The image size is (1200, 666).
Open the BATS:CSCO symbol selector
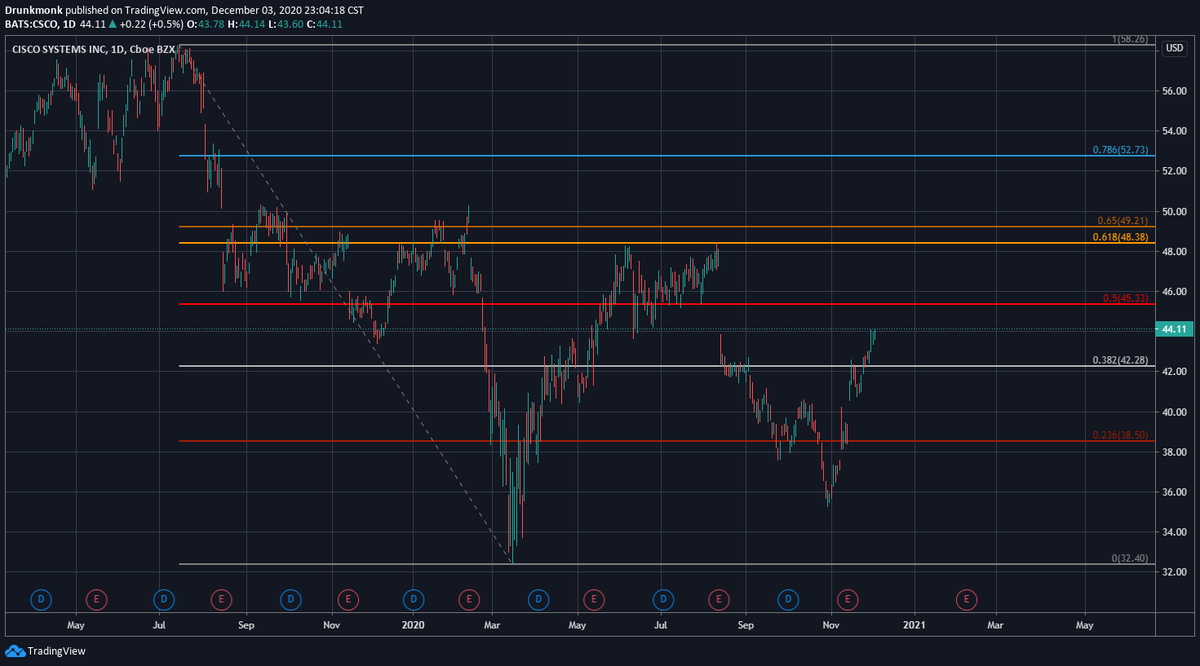[32, 22]
